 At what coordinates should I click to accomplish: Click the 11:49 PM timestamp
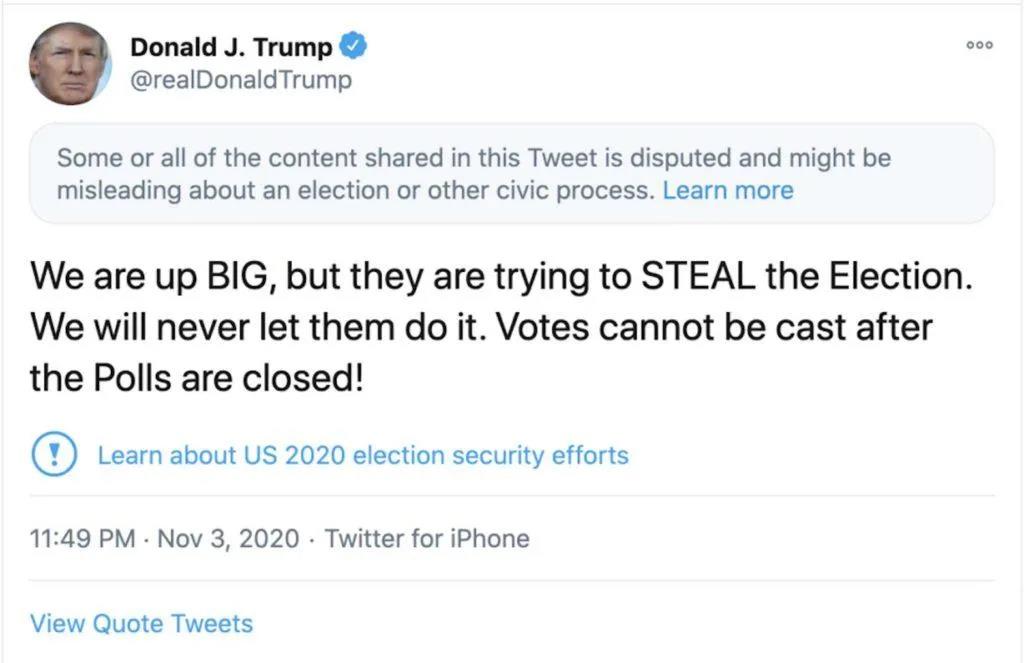(x=83, y=539)
